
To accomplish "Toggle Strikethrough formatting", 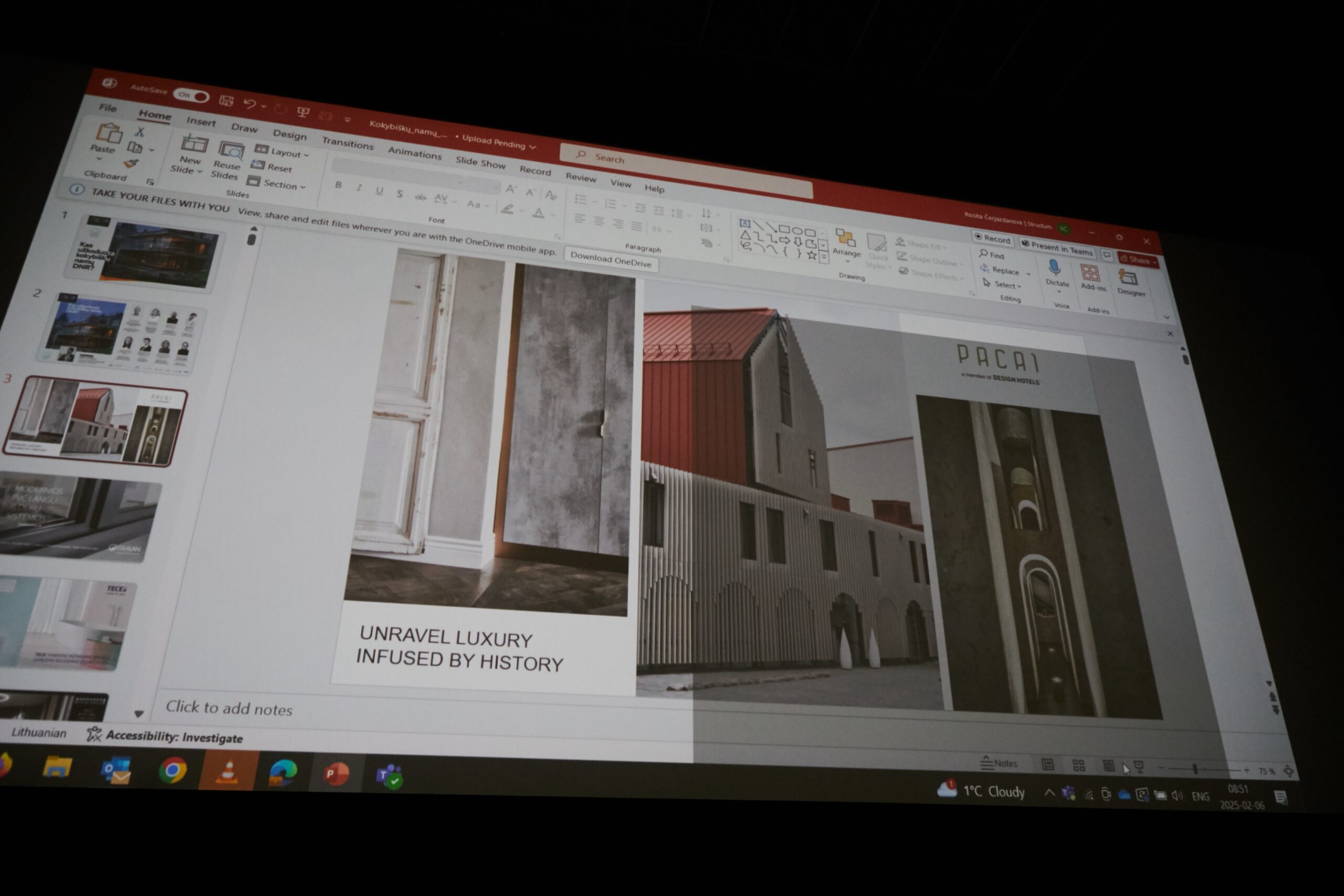I will pyautogui.click(x=420, y=196).
